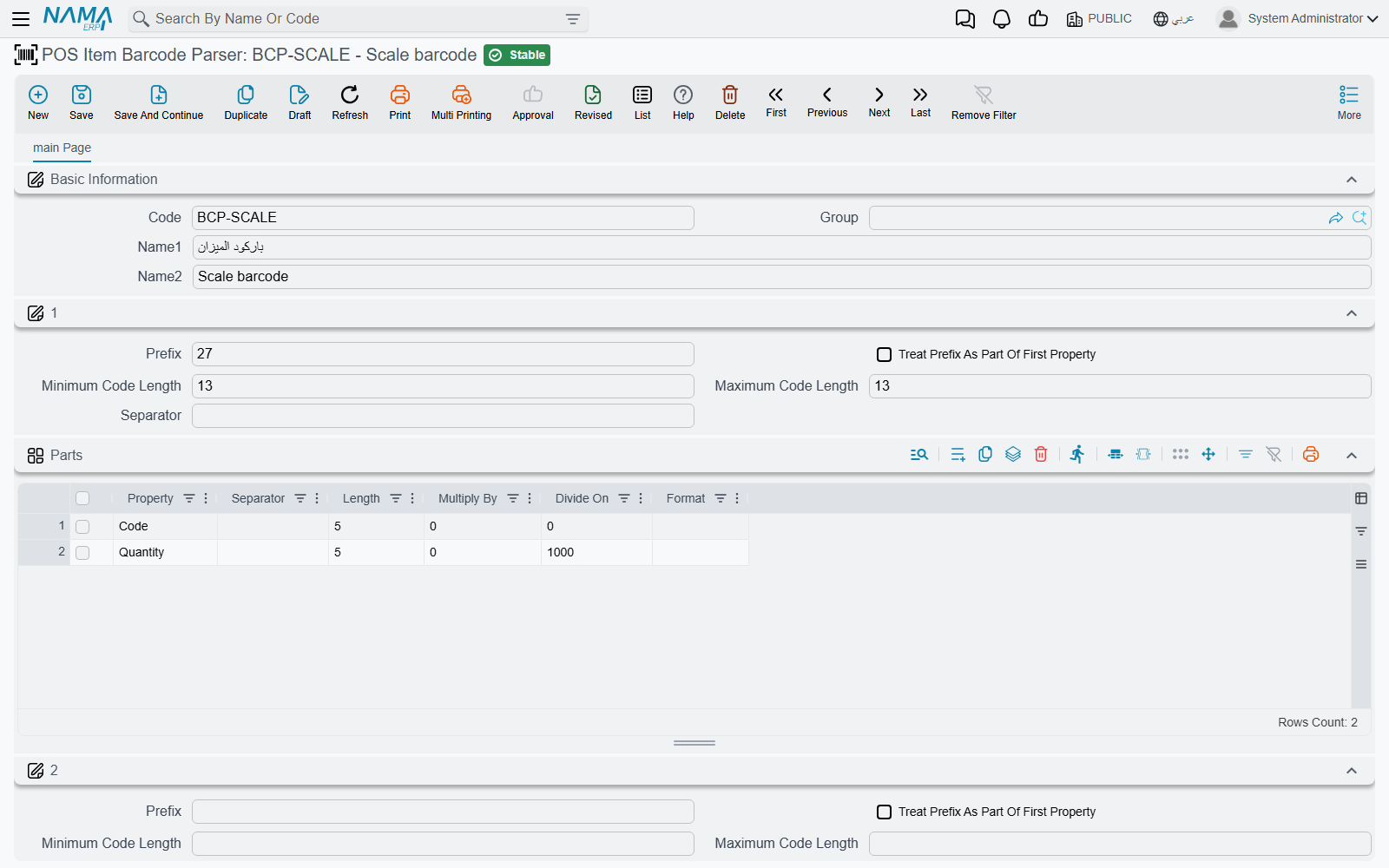This screenshot has width=1389, height=868.
Task: Open the System Administrator user dropdown
Action: 1298,18
